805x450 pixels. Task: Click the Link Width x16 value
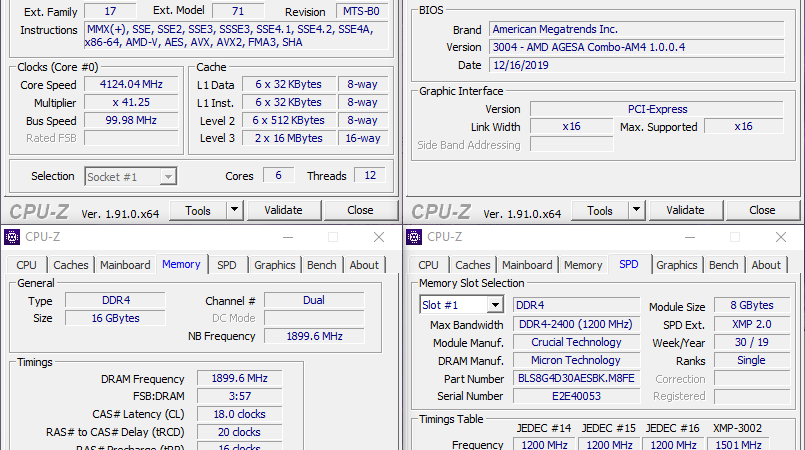[x=571, y=127]
